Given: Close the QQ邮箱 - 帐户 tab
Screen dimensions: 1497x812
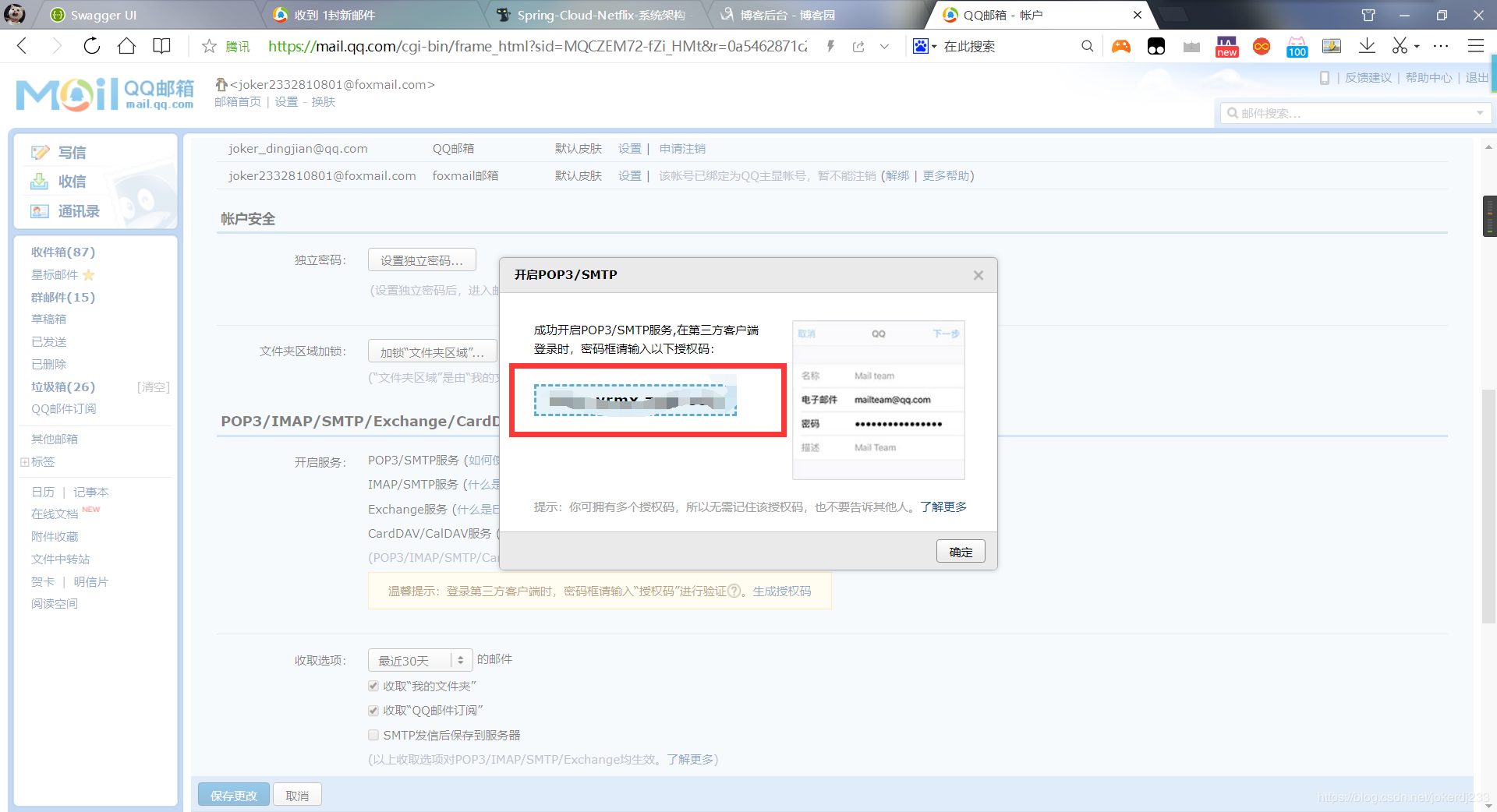Looking at the screenshot, I should (1138, 15).
